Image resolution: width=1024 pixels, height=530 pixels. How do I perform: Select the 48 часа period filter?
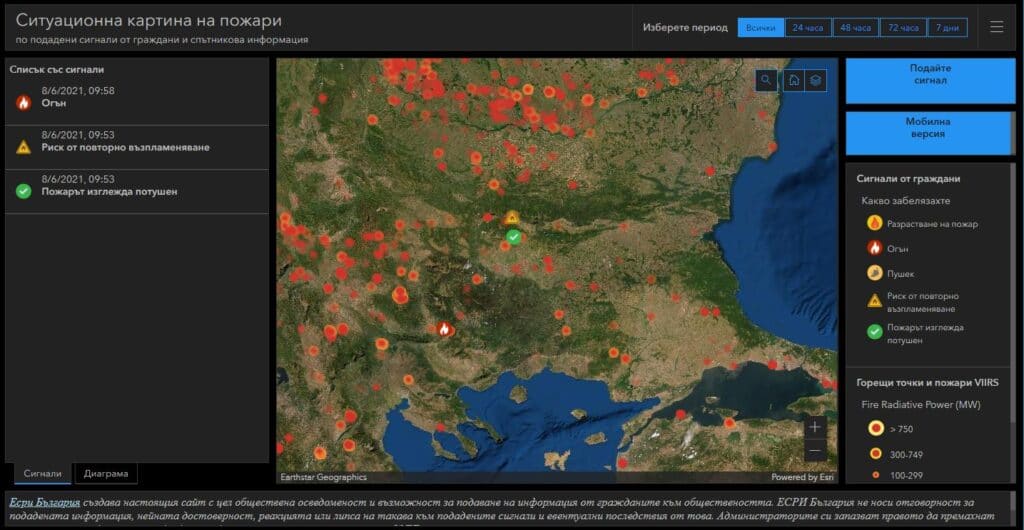click(x=856, y=27)
